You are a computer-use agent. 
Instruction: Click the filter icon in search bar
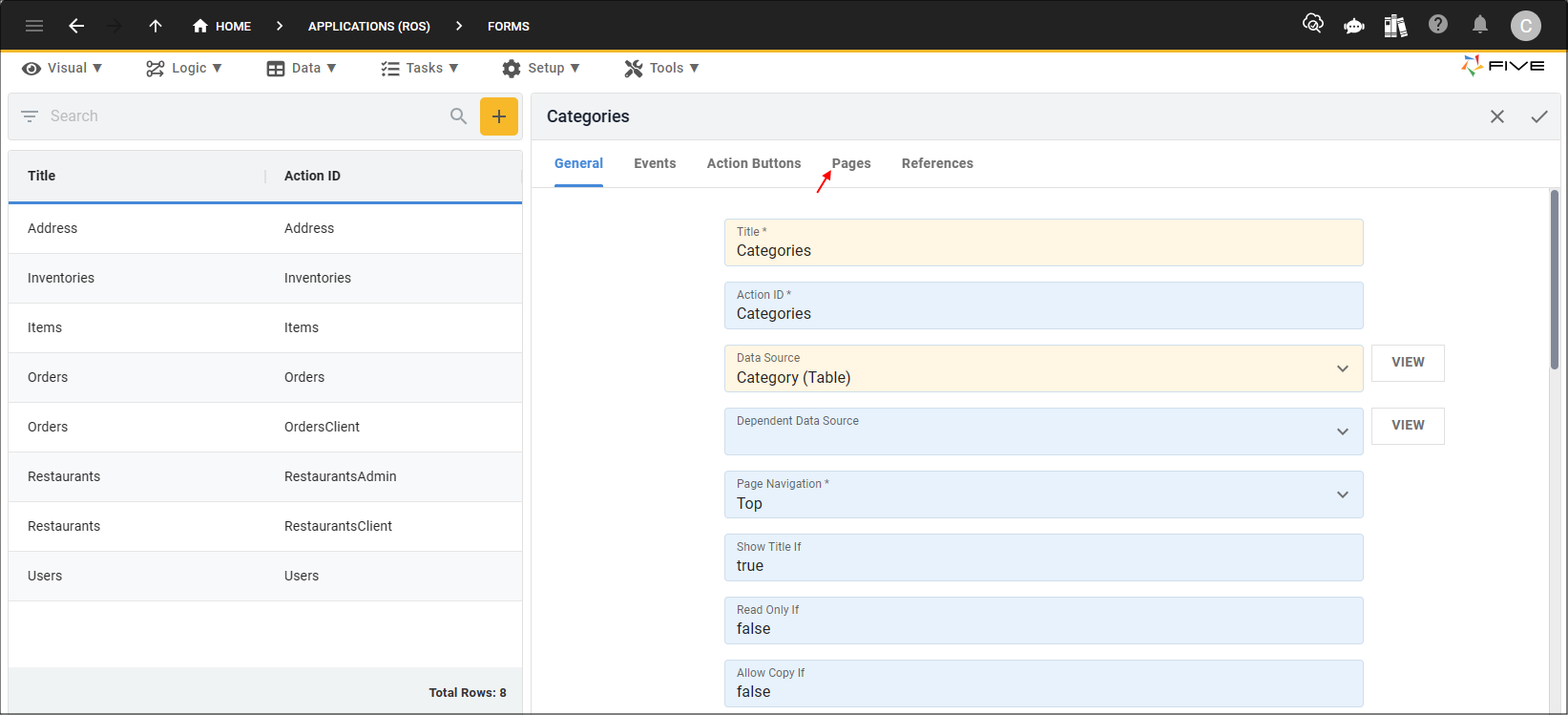click(30, 116)
